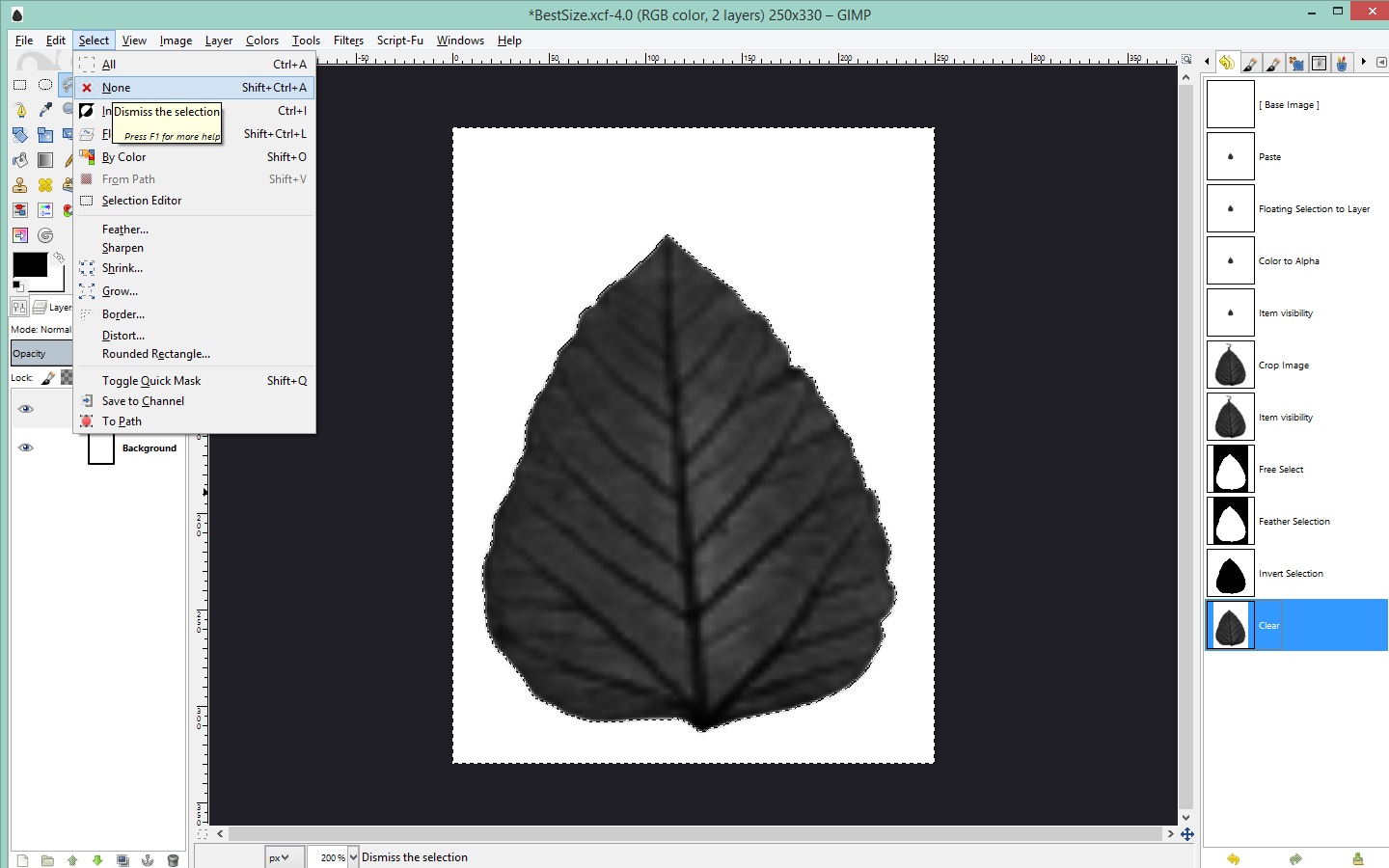Pick the Color Picker eyedropper tool

[44, 110]
